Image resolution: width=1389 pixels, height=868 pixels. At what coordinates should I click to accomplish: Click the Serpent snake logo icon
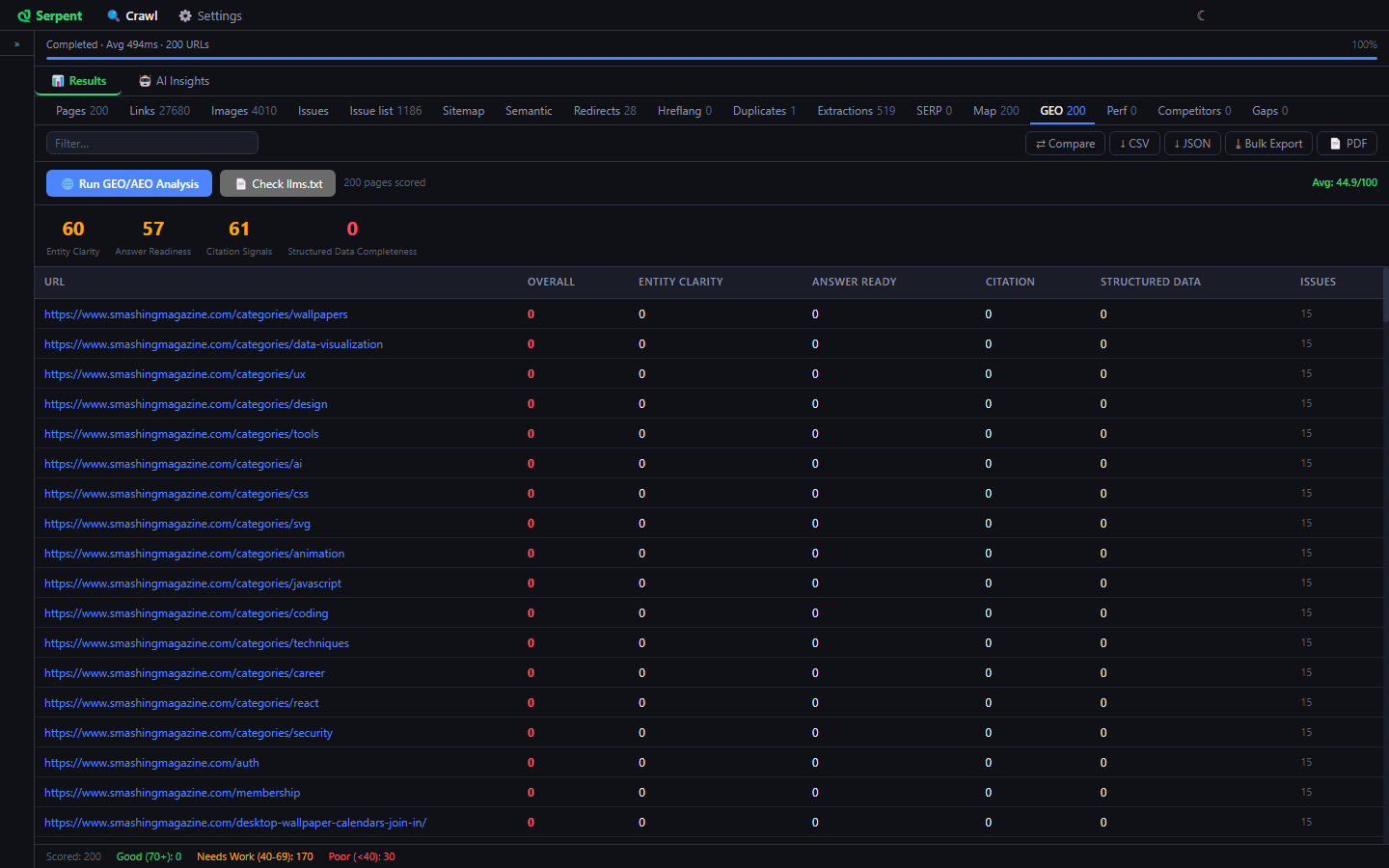pos(24,16)
